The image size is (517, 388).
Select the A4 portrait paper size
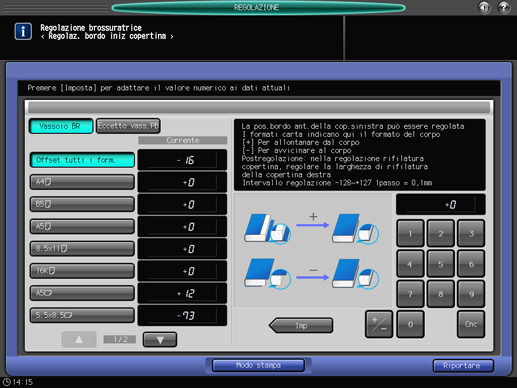pyautogui.click(x=82, y=182)
